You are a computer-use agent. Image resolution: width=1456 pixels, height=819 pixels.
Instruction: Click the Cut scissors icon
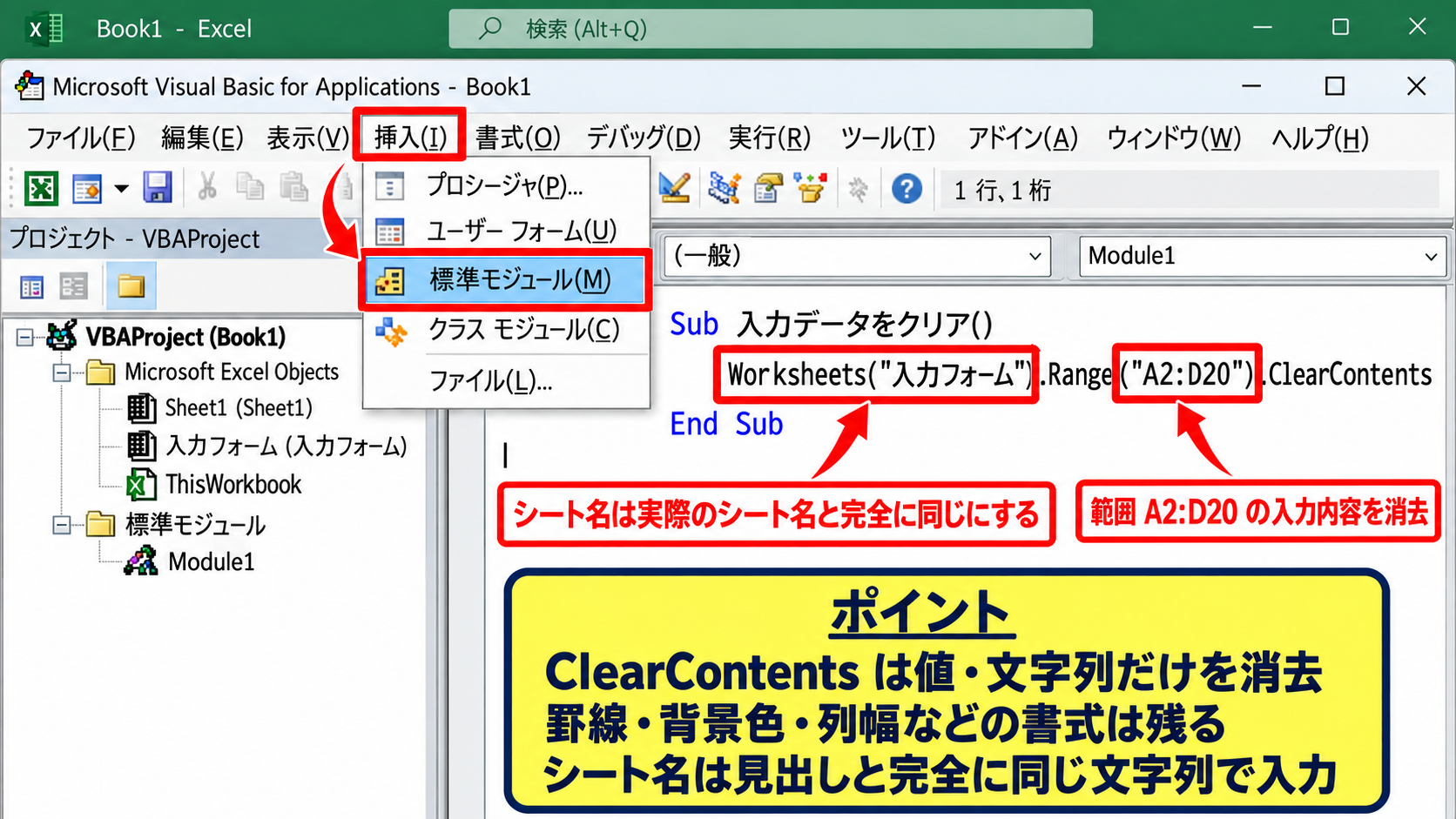point(207,187)
